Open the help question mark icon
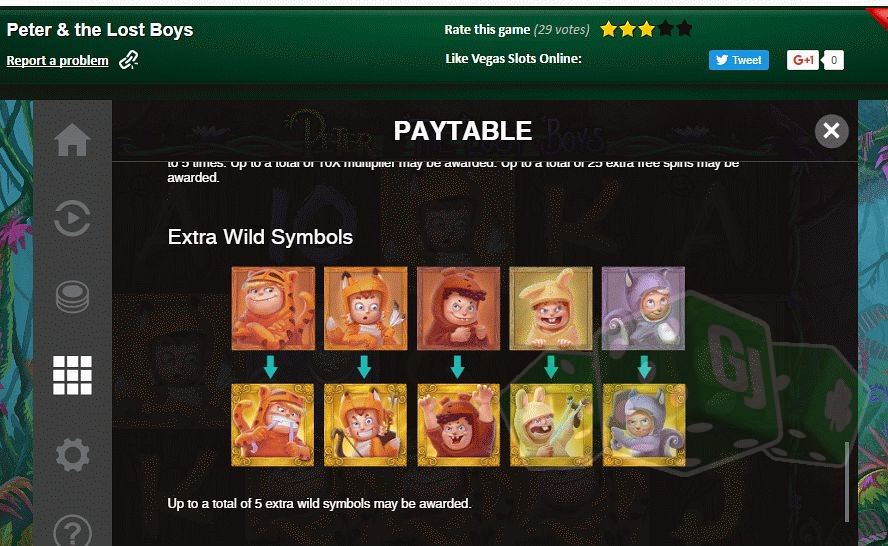Viewport: 888px width, 546px height. [72, 531]
